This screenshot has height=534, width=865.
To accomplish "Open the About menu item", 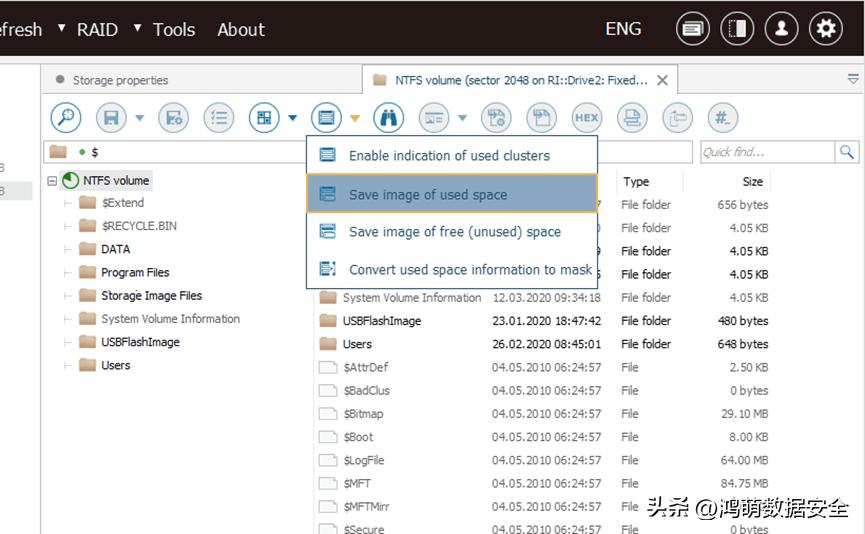I will click(x=241, y=29).
